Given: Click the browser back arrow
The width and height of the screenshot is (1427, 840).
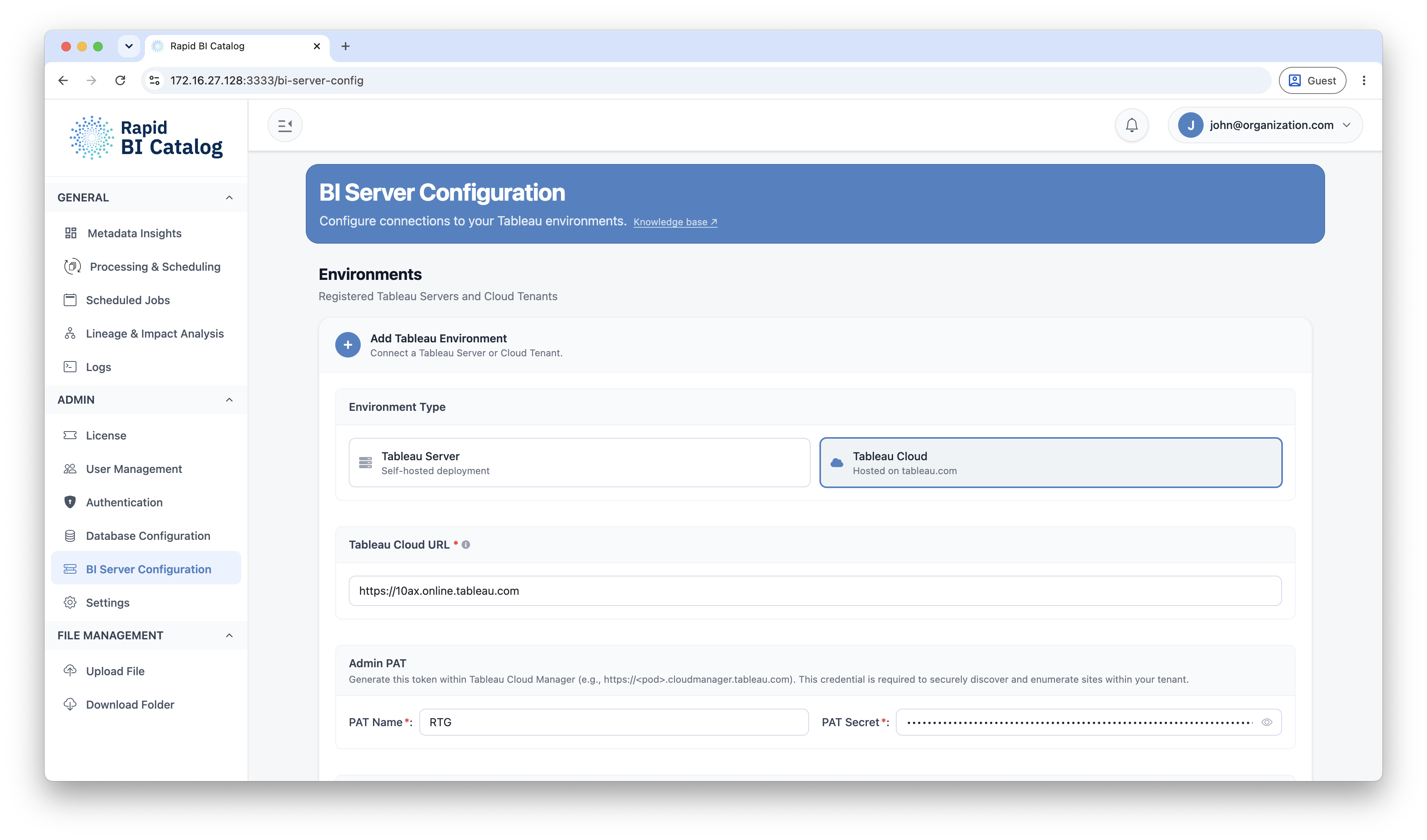Looking at the screenshot, I should (x=63, y=80).
